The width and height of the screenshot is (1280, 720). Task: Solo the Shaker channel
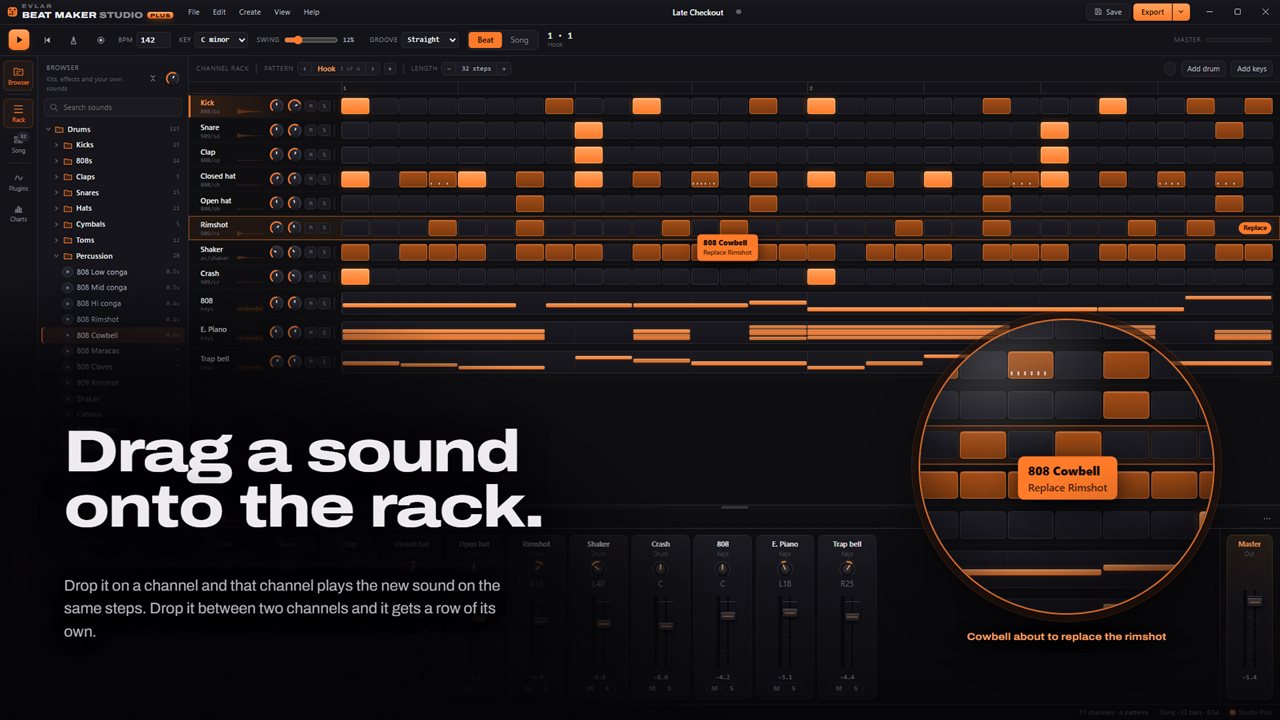pos(324,252)
